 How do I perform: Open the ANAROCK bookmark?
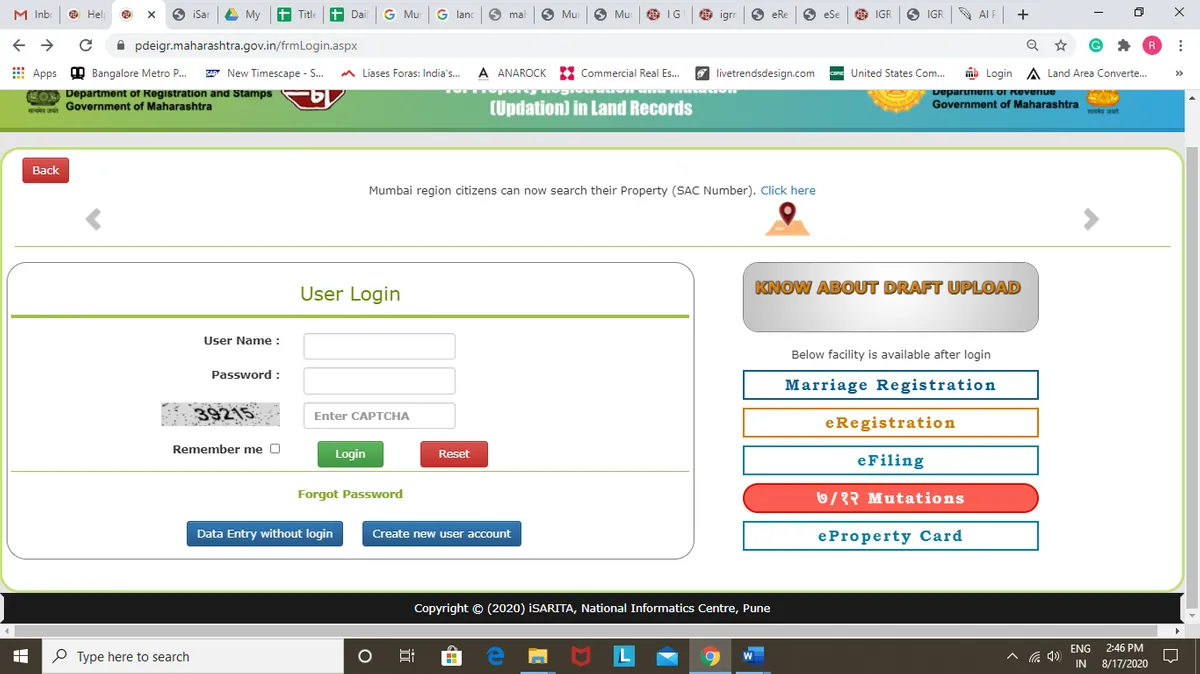click(512, 73)
